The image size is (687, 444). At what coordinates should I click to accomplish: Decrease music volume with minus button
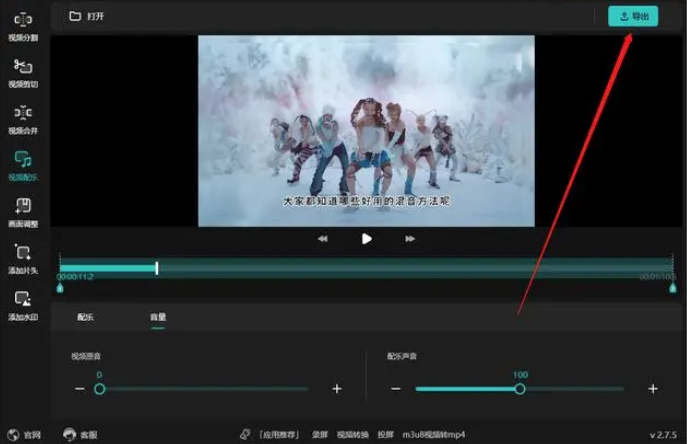point(396,389)
